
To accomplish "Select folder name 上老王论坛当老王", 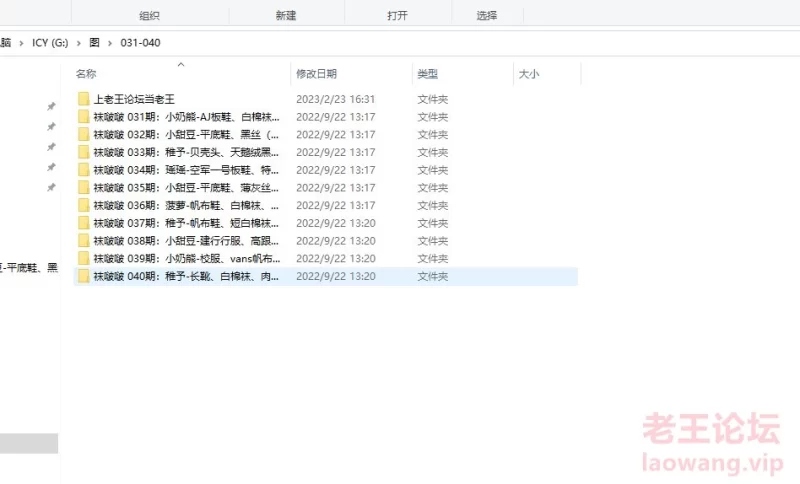I will [x=134, y=99].
